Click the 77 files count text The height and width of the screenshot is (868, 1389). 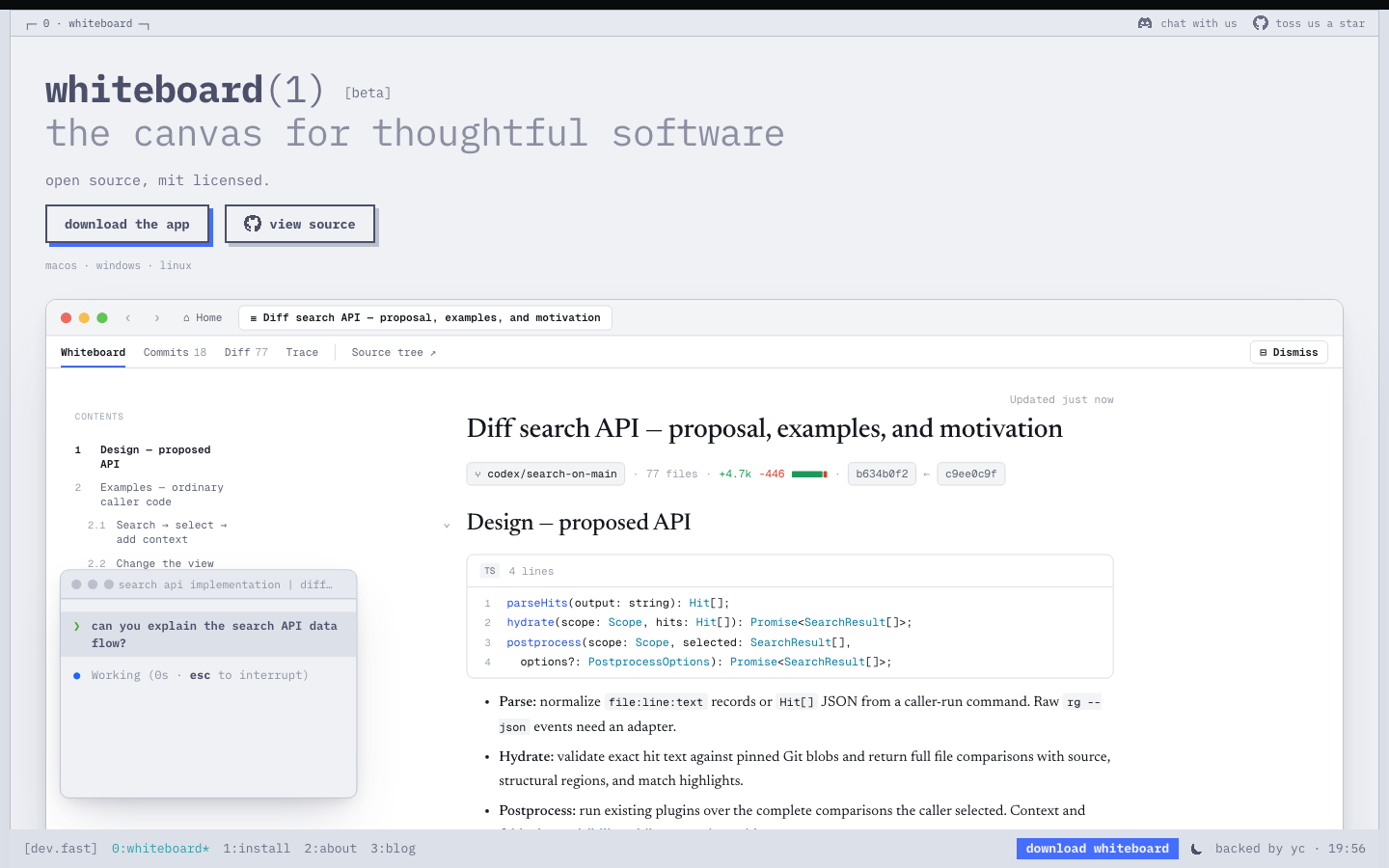pos(671,474)
